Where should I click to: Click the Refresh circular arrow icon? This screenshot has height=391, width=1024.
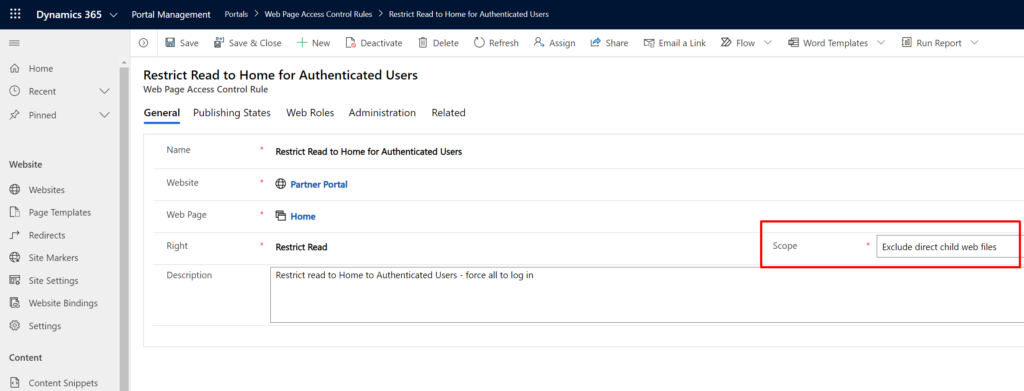click(x=479, y=43)
